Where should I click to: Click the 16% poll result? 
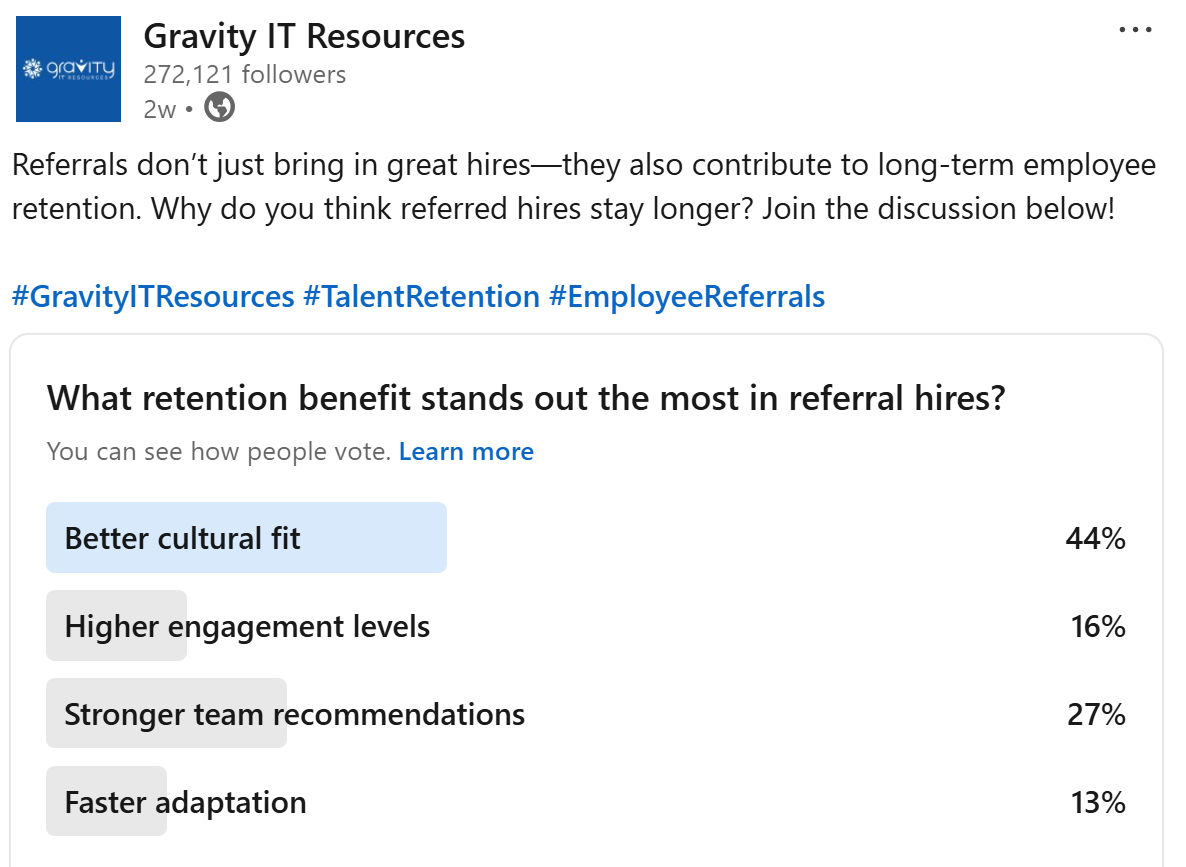(1097, 627)
